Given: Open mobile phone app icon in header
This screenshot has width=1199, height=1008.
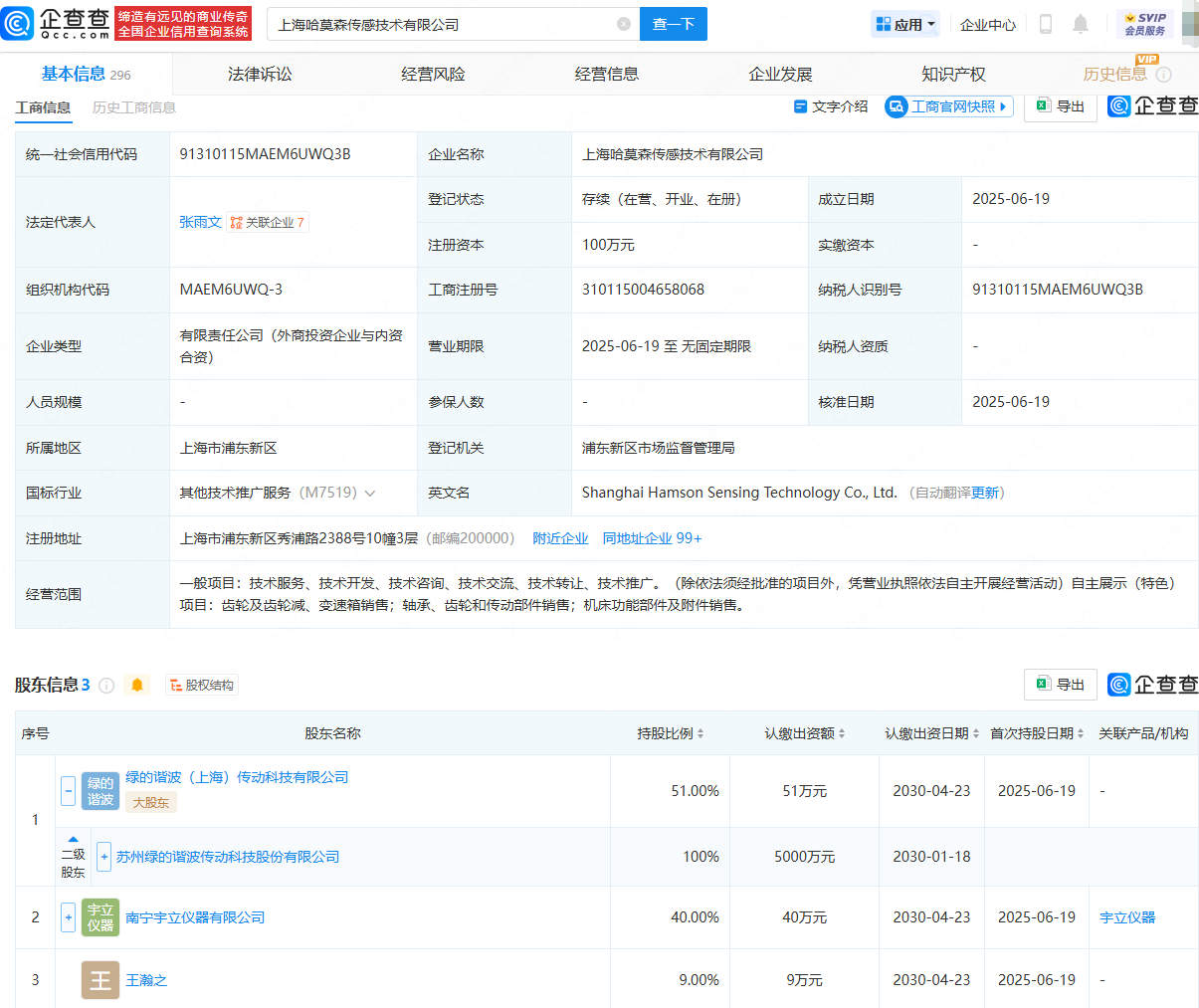Looking at the screenshot, I should coord(1046,24).
